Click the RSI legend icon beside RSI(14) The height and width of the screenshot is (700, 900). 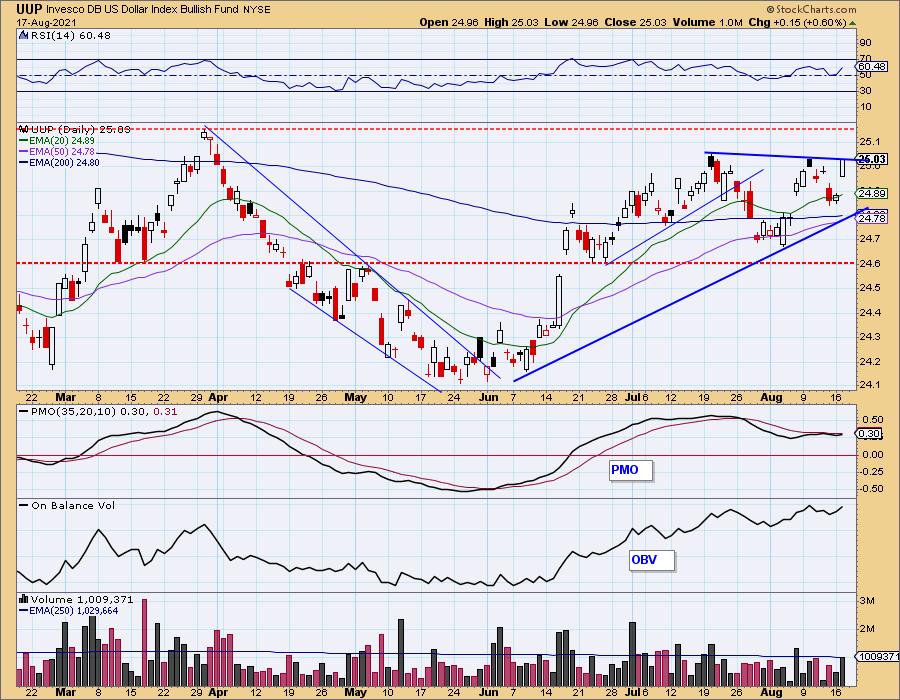[24, 35]
